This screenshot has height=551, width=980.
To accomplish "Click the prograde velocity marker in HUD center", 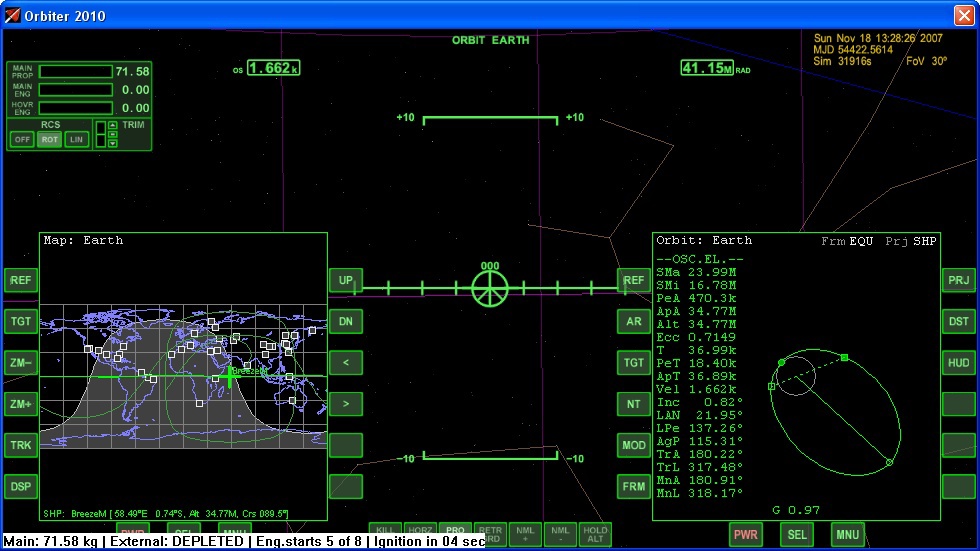I will 490,289.
